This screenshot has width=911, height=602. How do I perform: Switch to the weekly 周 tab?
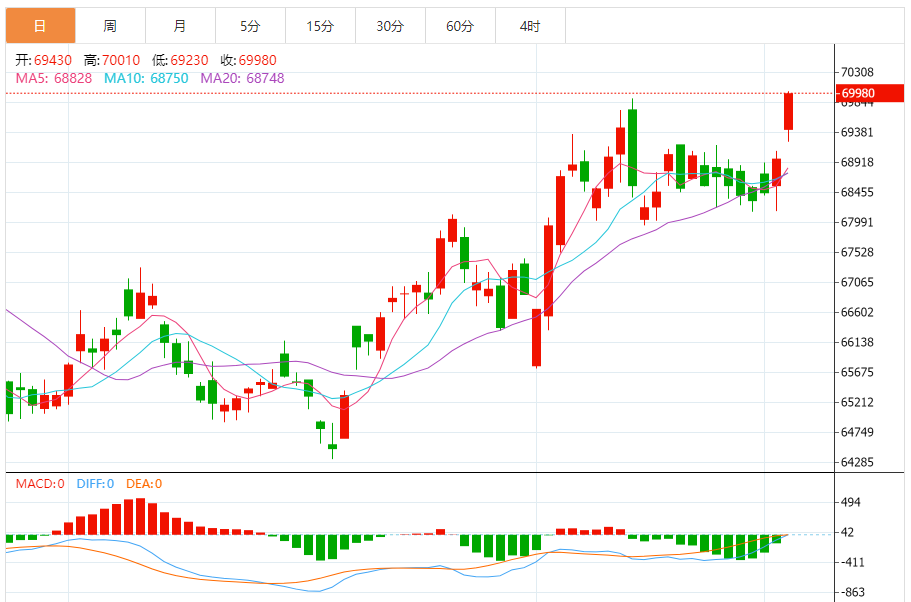click(110, 26)
